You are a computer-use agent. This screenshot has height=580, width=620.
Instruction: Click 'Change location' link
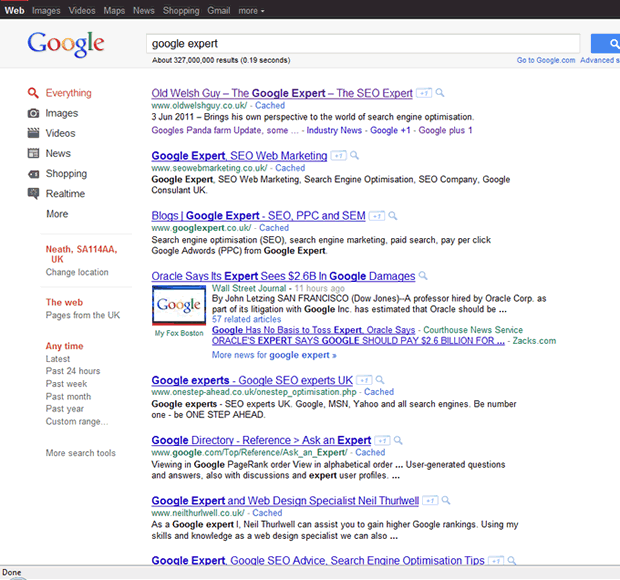(x=77, y=272)
